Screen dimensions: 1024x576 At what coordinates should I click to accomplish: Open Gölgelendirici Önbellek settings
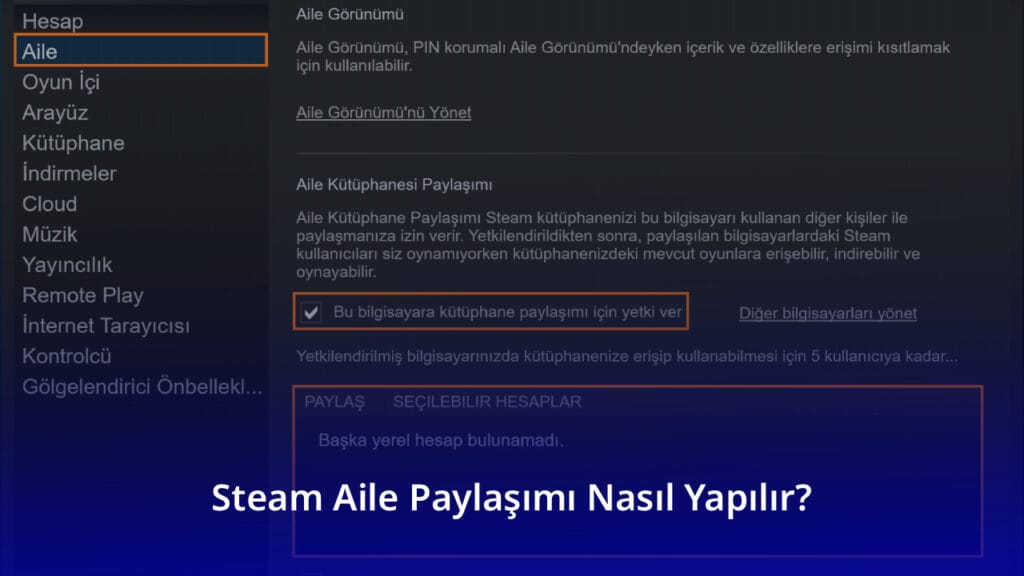pyautogui.click(x=142, y=387)
